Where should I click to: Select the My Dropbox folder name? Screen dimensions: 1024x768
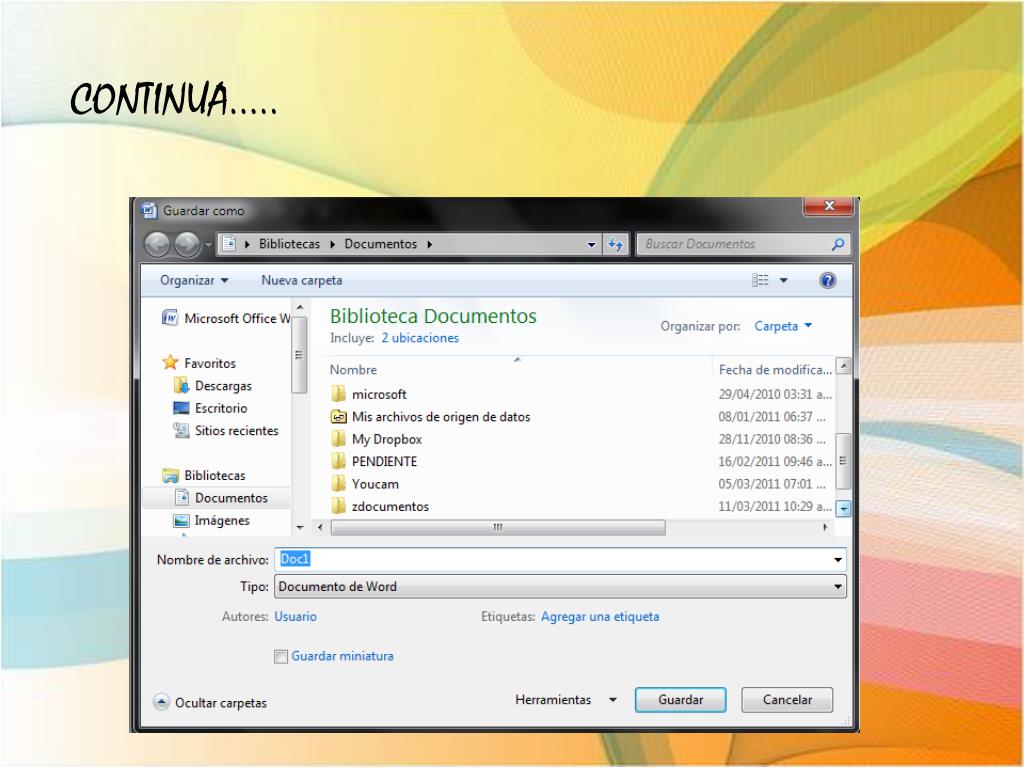(387, 439)
